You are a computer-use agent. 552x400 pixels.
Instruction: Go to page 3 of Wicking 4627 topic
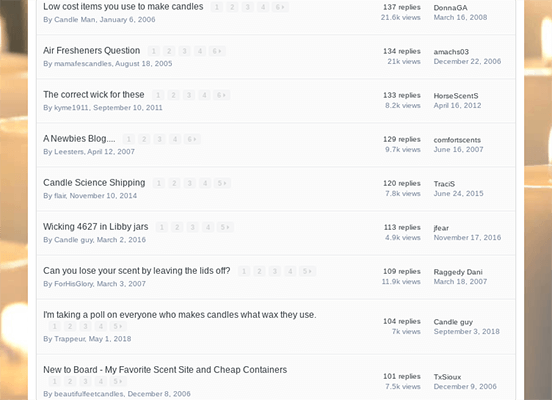[x=192, y=227]
